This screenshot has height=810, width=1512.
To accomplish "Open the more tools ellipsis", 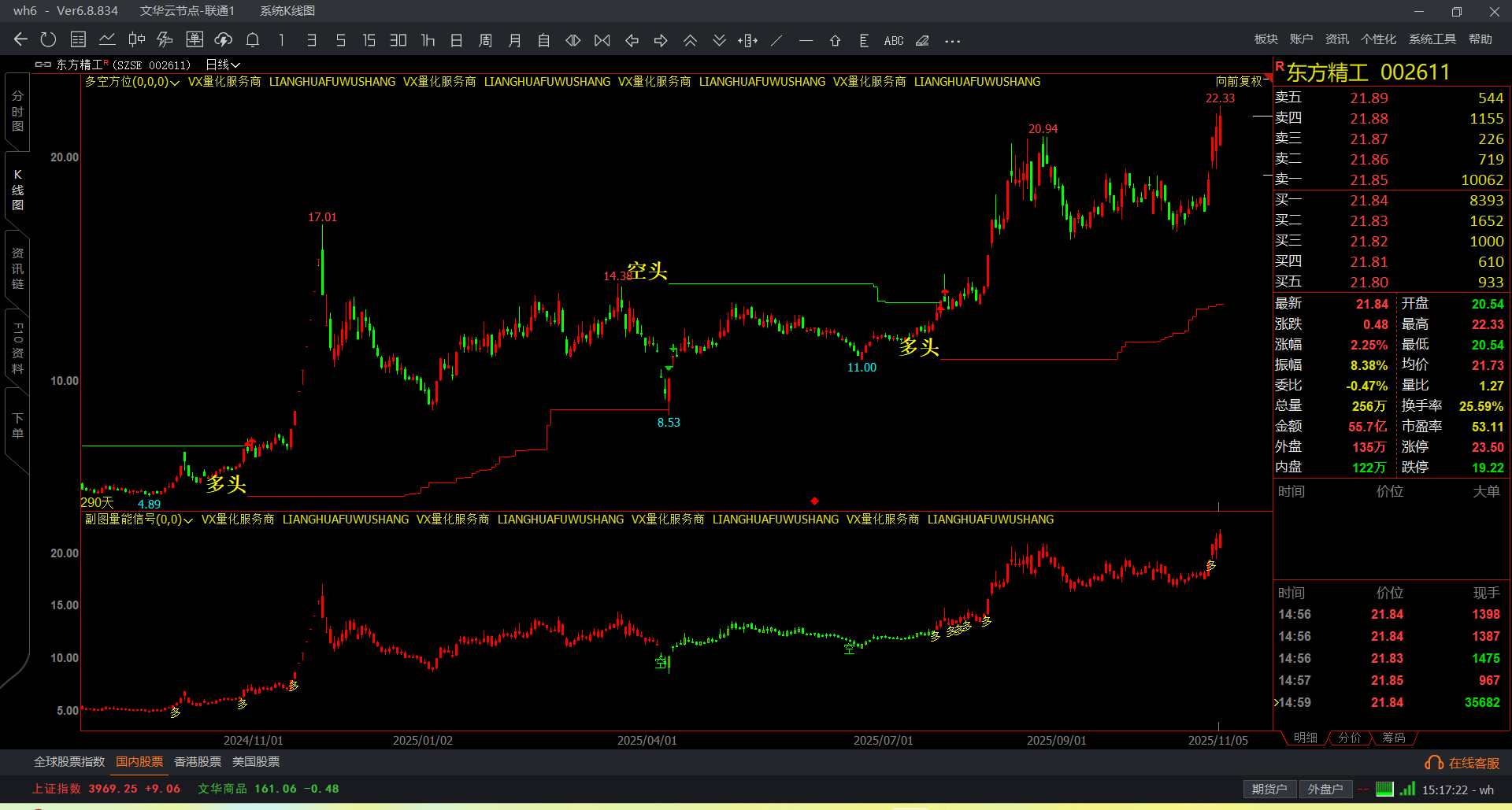I will [x=952, y=41].
